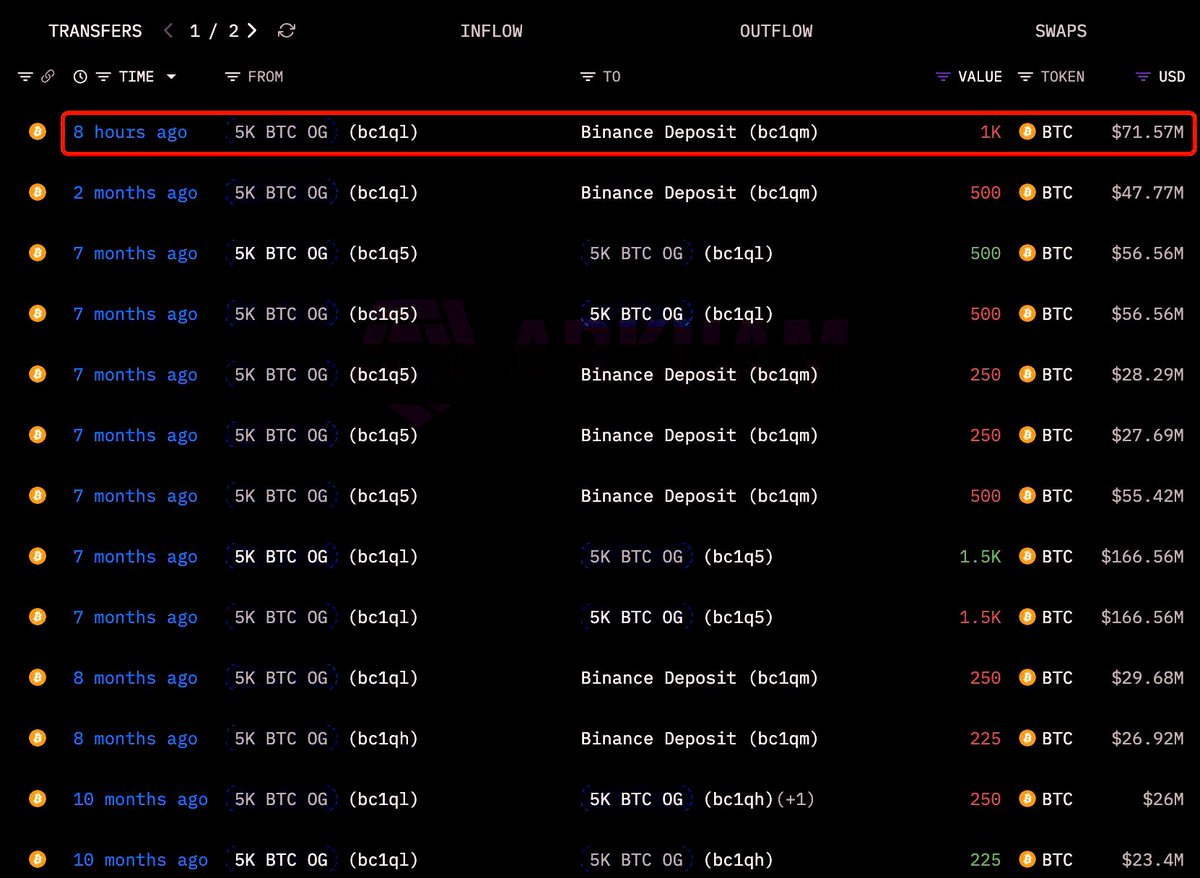Image resolution: width=1200 pixels, height=878 pixels.
Task: Open '10 months ago' link on $23.4M row
Action: click(x=140, y=860)
